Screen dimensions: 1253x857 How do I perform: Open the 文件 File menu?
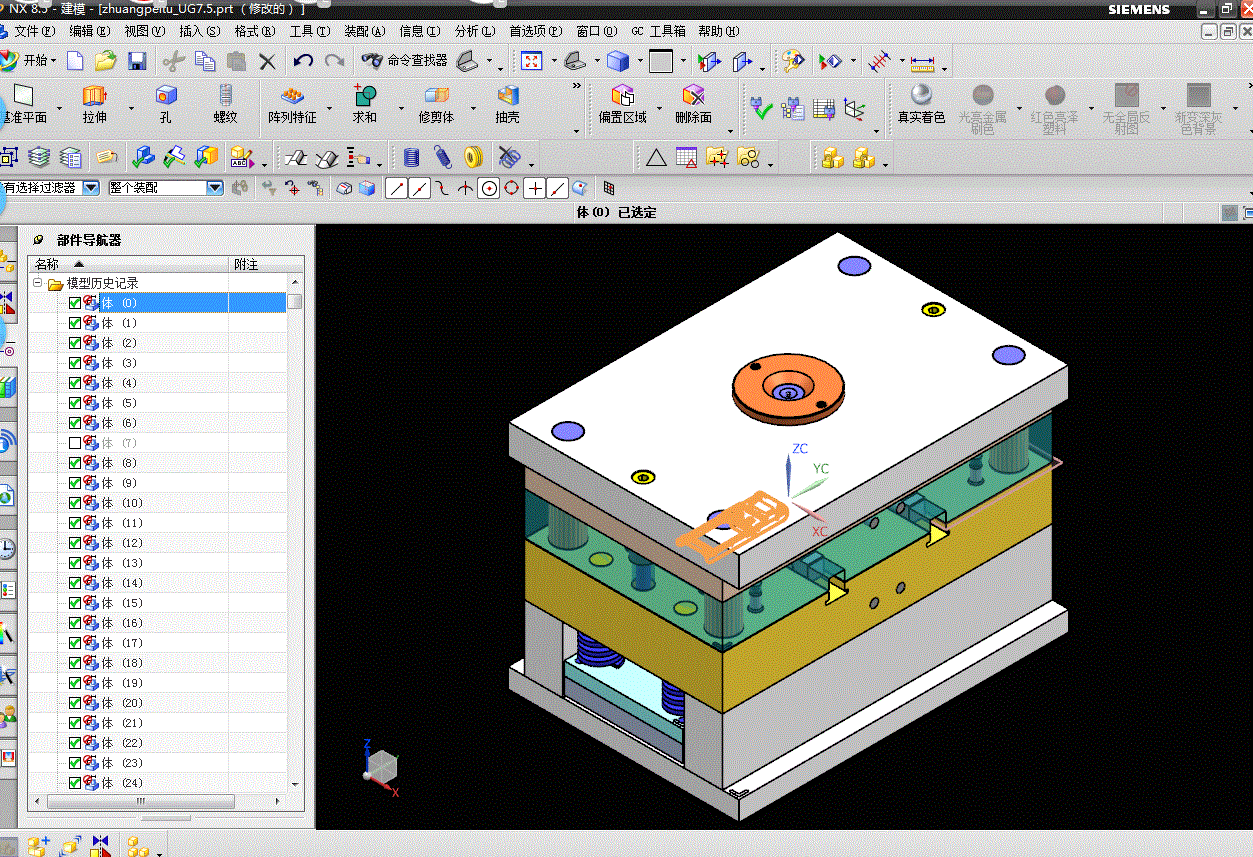pyautogui.click(x=33, y=31)
